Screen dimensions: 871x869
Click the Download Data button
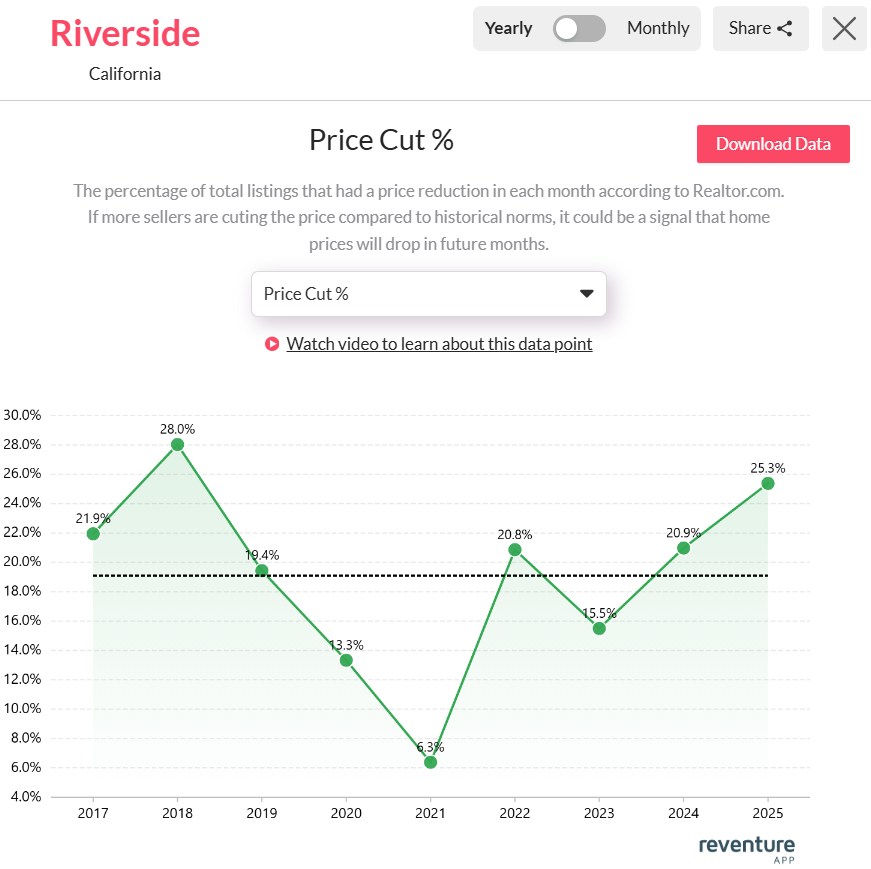click(x=773, y=144)
